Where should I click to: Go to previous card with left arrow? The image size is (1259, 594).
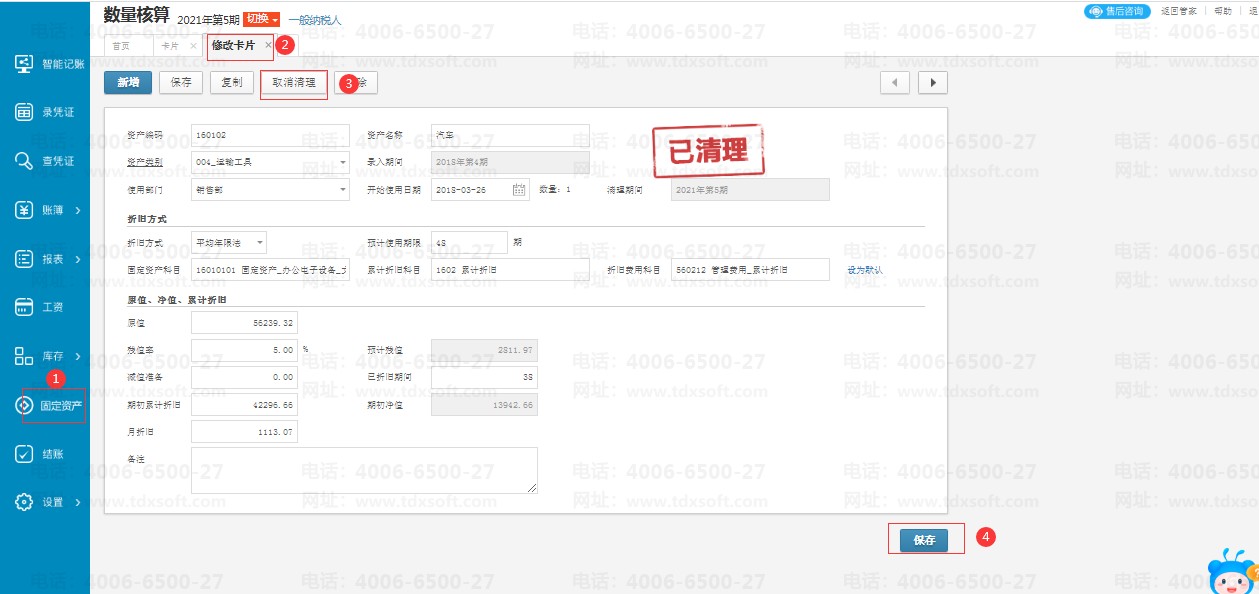point(894,82)
